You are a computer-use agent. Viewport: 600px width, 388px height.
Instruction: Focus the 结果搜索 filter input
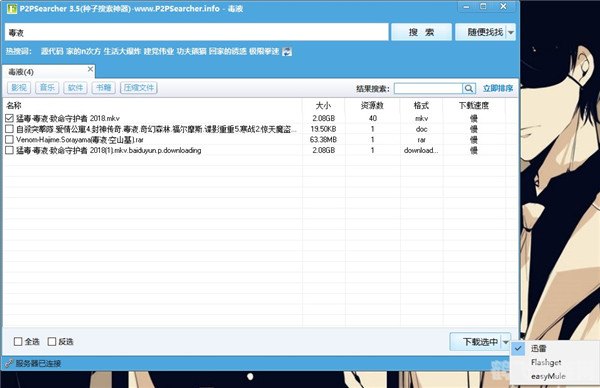pos(428,88)
